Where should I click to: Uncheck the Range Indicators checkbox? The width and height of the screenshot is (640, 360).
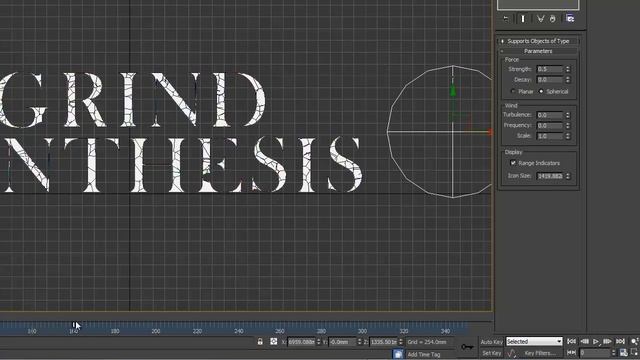click(x=513, y=163)
